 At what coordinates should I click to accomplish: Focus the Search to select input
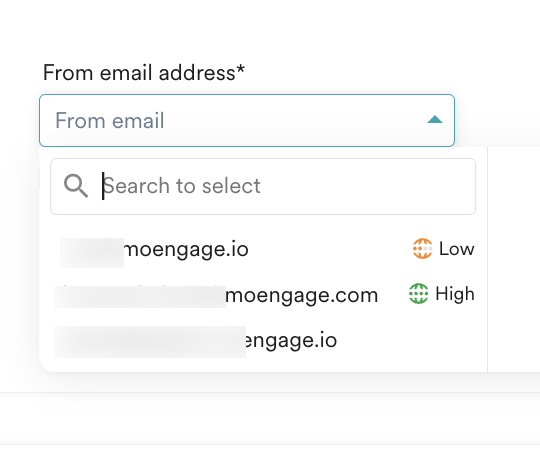[x=263, y=186]
